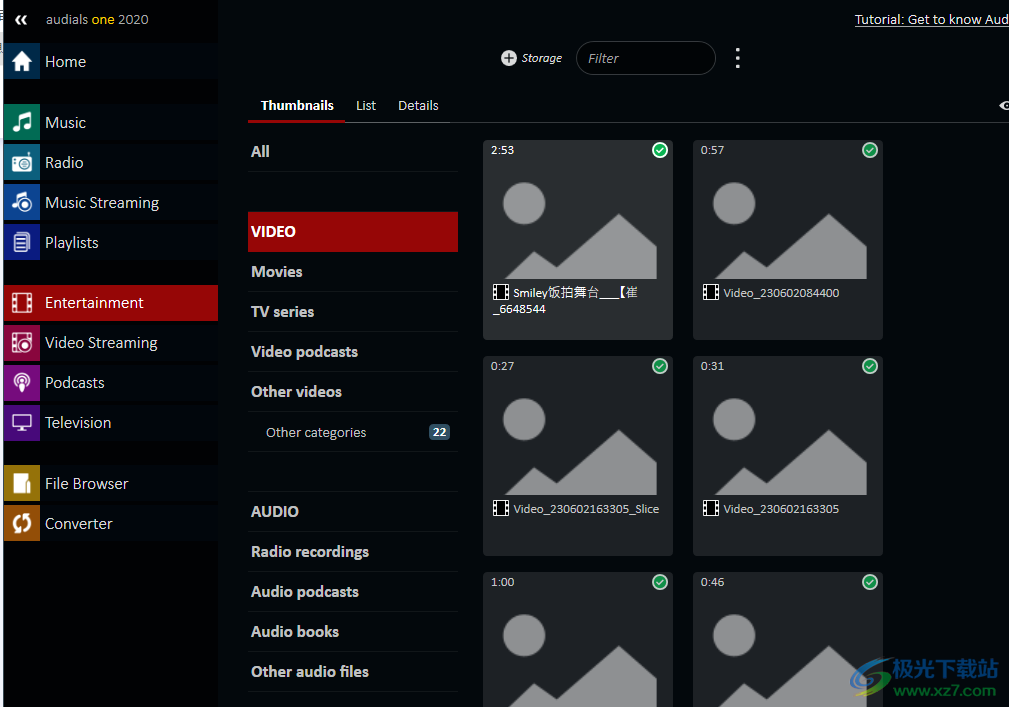This screenshot has height=707, width=1009.
Task: Open Audio podcasts category
Action: click(353, 591)
